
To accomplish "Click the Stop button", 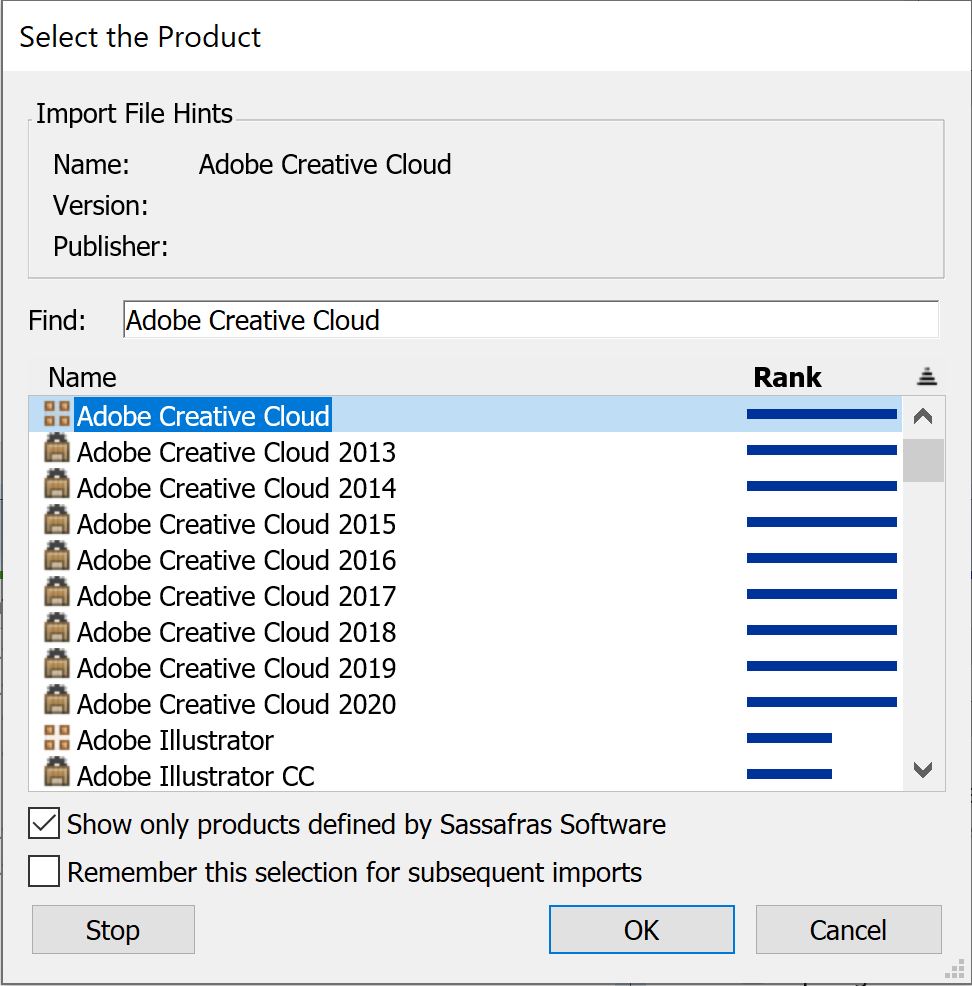I will [113, 930].
